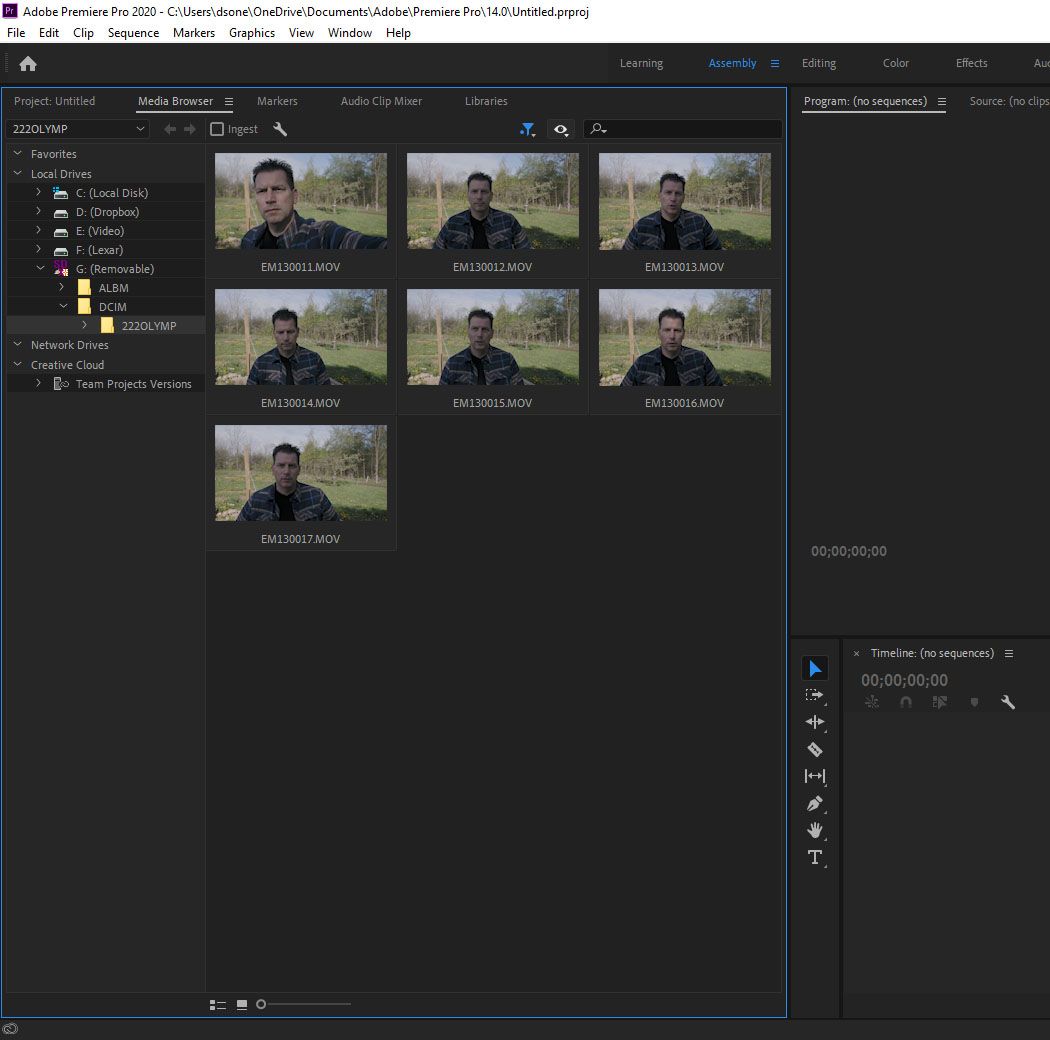Open the Timeline settings wrench icon
This screenshot has height=1040, width=1050.
click(x=1008, y=702)
